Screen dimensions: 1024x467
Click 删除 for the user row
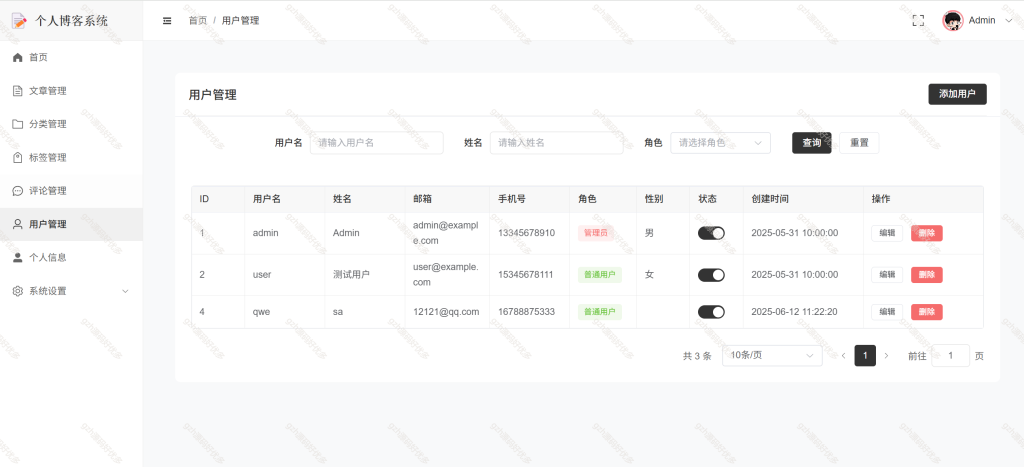pos(927,275)
